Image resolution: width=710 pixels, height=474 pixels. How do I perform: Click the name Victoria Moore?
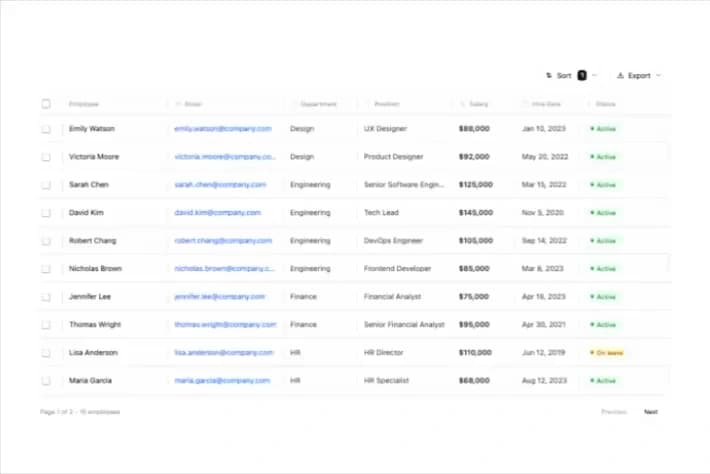point(94,157)
